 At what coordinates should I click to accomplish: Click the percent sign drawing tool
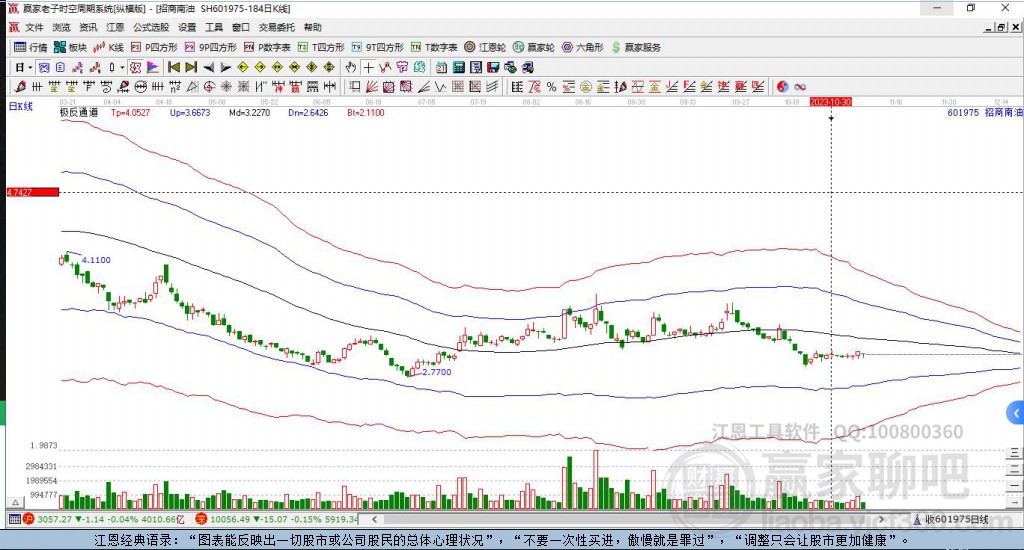point(551,87)
